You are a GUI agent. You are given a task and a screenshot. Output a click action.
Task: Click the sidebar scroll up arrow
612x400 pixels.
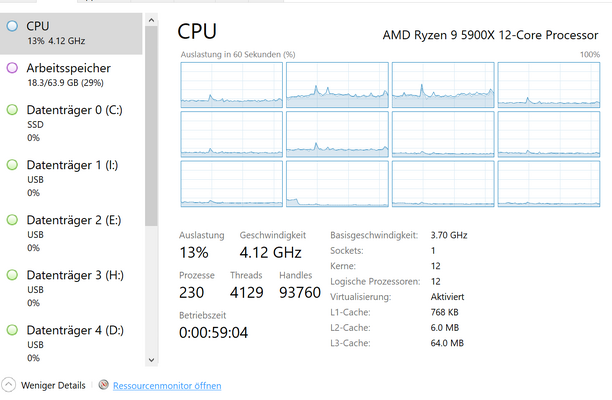click(x=151, y=20)
